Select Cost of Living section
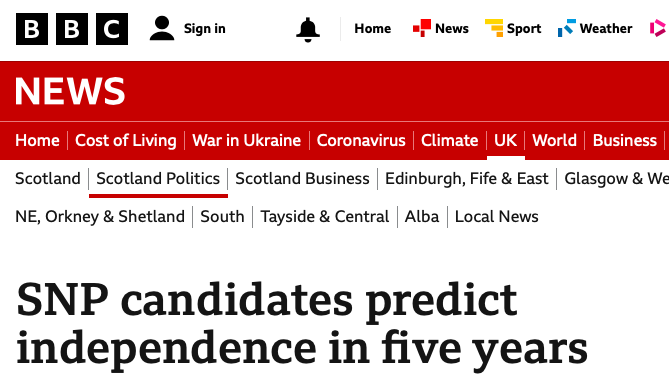This screenshot has width=669, height=387. coord(126,140)
